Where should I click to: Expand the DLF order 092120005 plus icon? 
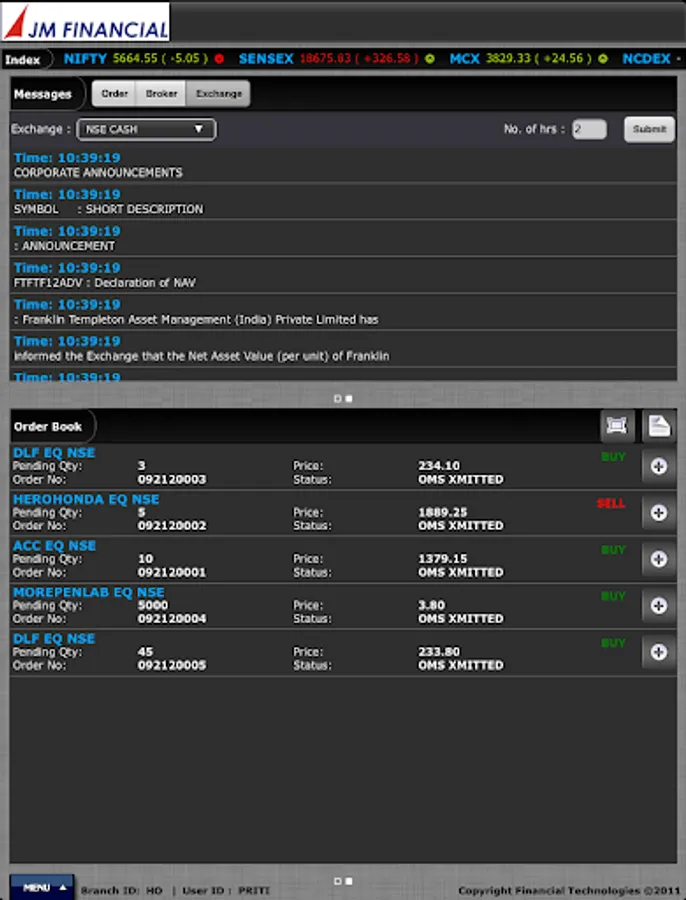click(658, 652)
